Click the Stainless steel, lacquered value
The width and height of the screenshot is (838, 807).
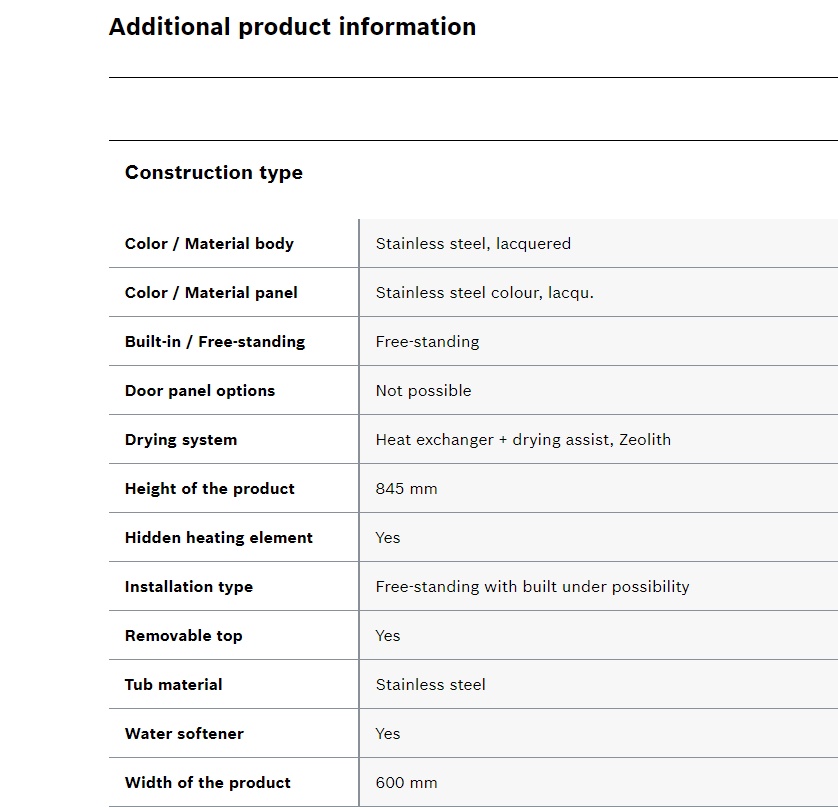coord(473,244)
